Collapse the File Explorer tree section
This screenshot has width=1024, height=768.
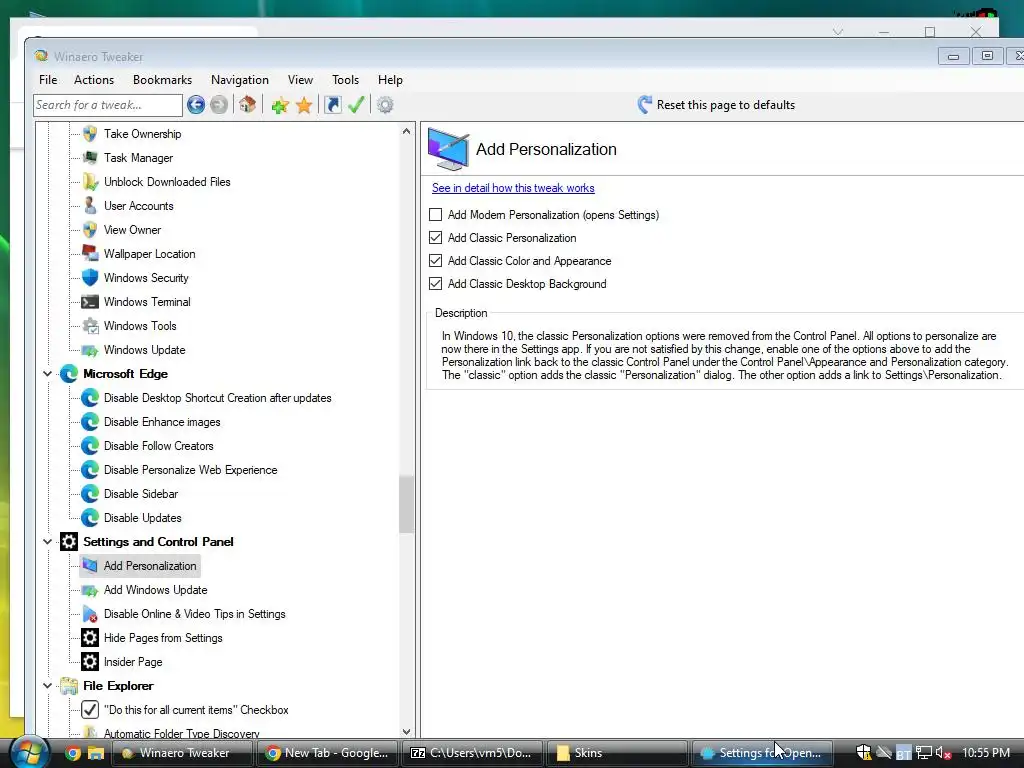pos(48,686)
